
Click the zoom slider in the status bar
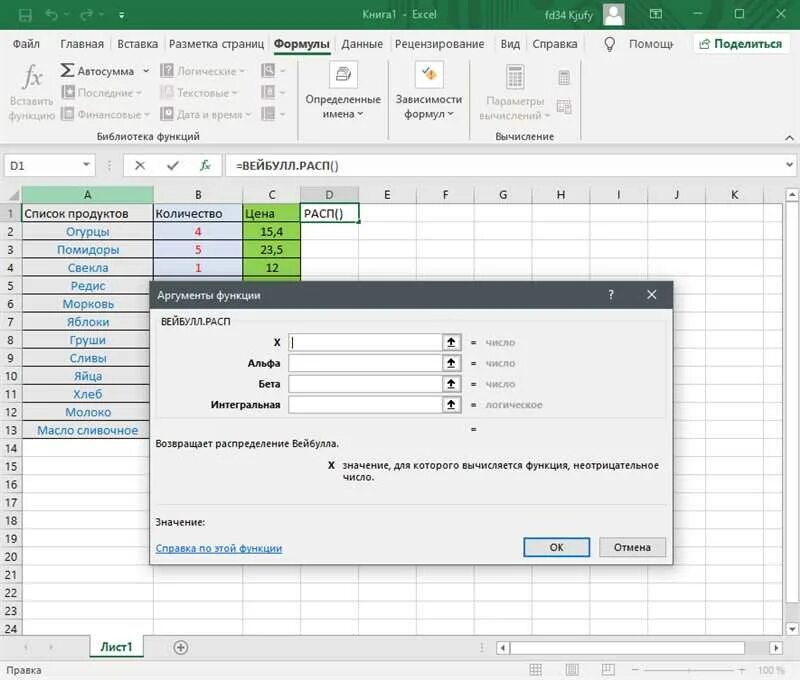(689, 670)
